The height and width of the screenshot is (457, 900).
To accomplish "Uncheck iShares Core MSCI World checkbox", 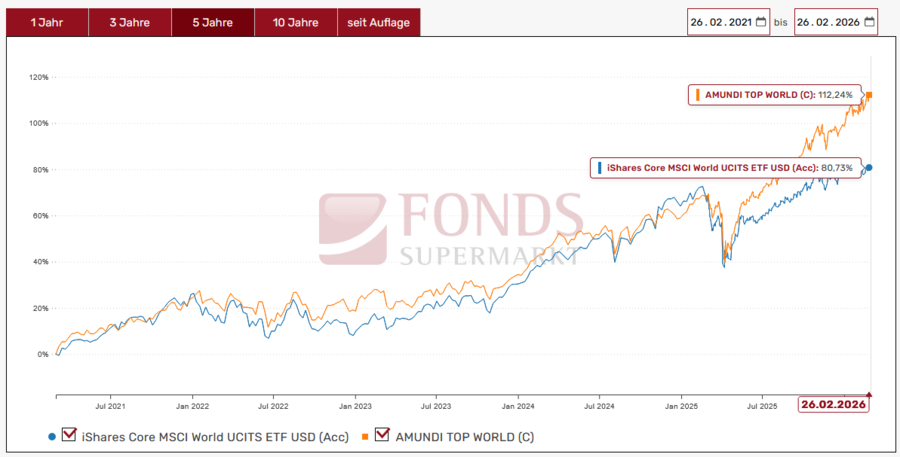I will (69, 434).
